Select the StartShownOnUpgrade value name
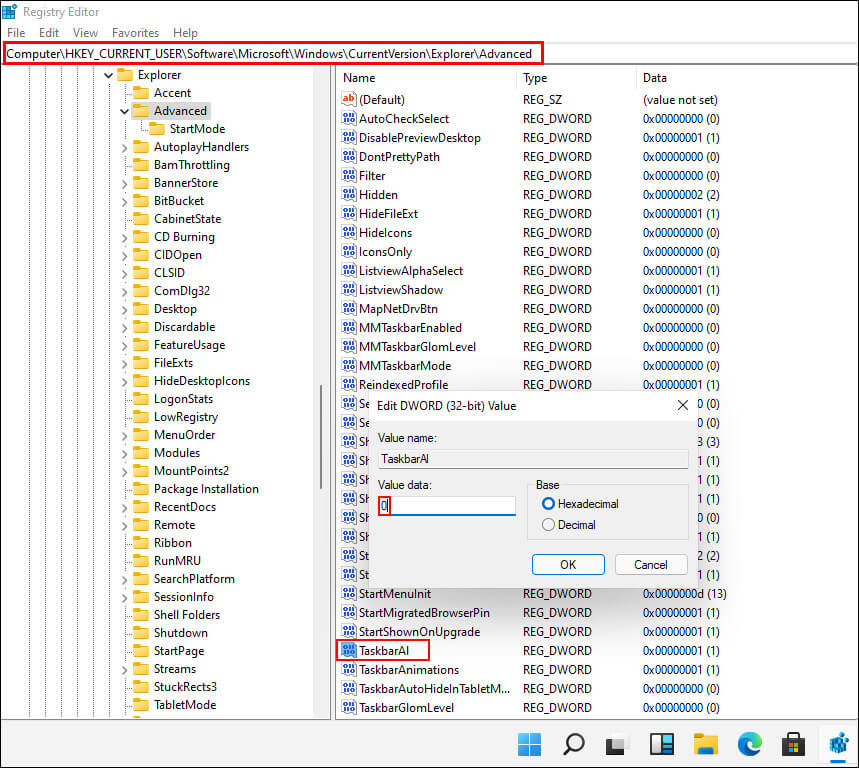Image resolution: width=859 pixels, height=768 pixels. pyautogui.click(x=419, y=632)
